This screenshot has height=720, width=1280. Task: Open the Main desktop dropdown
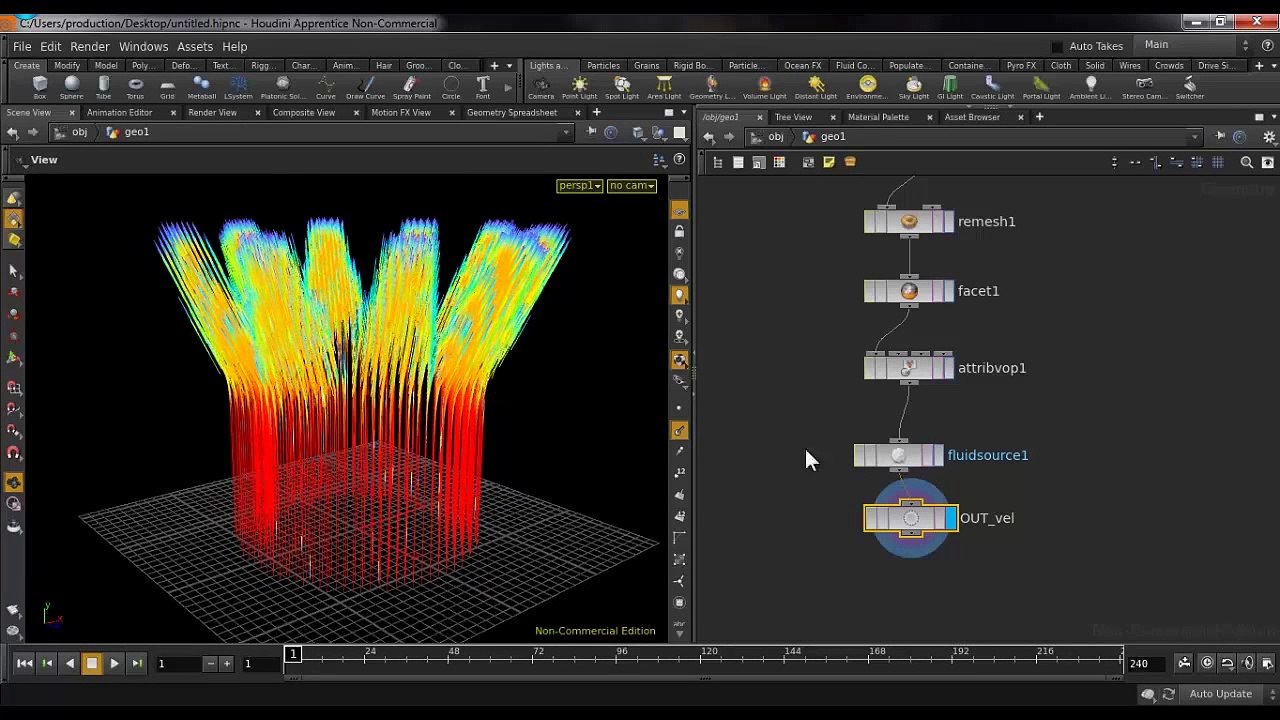point(1196,45)
